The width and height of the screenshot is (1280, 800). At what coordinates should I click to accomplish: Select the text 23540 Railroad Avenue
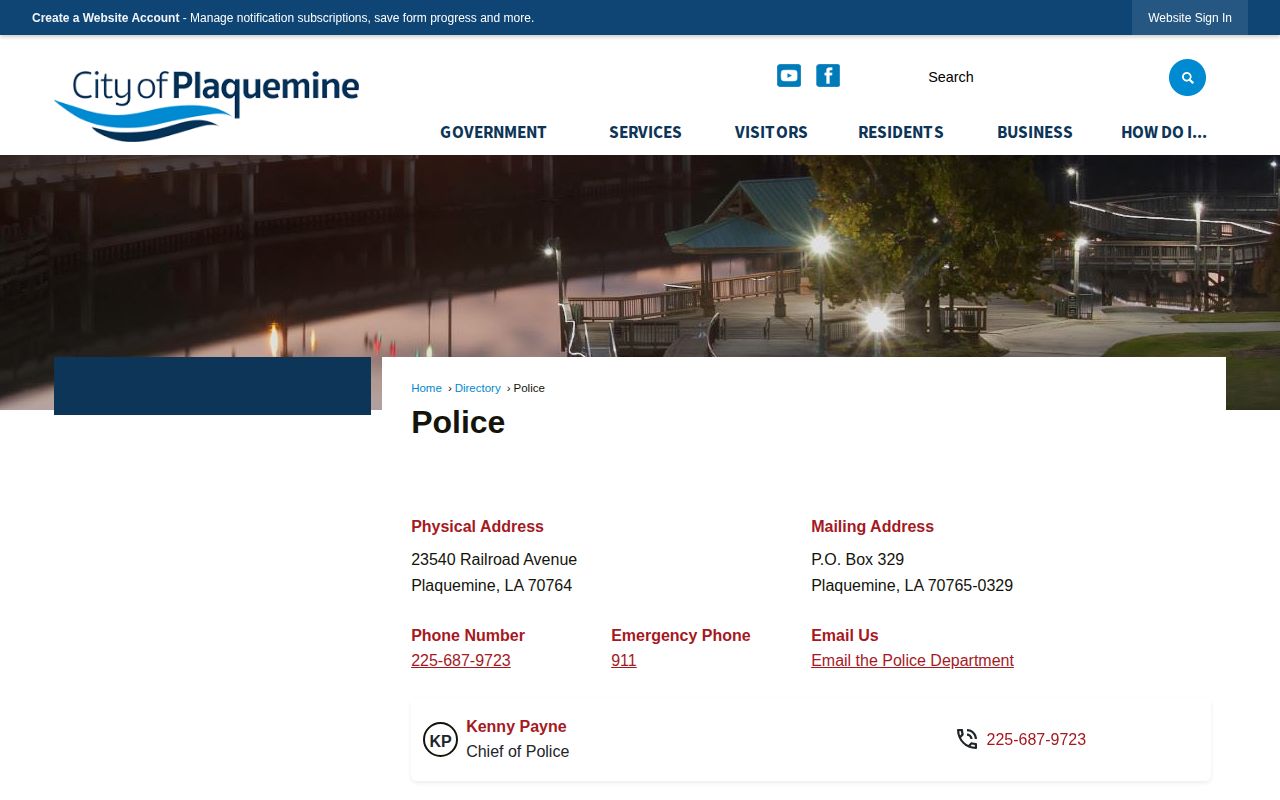point(494,560)
